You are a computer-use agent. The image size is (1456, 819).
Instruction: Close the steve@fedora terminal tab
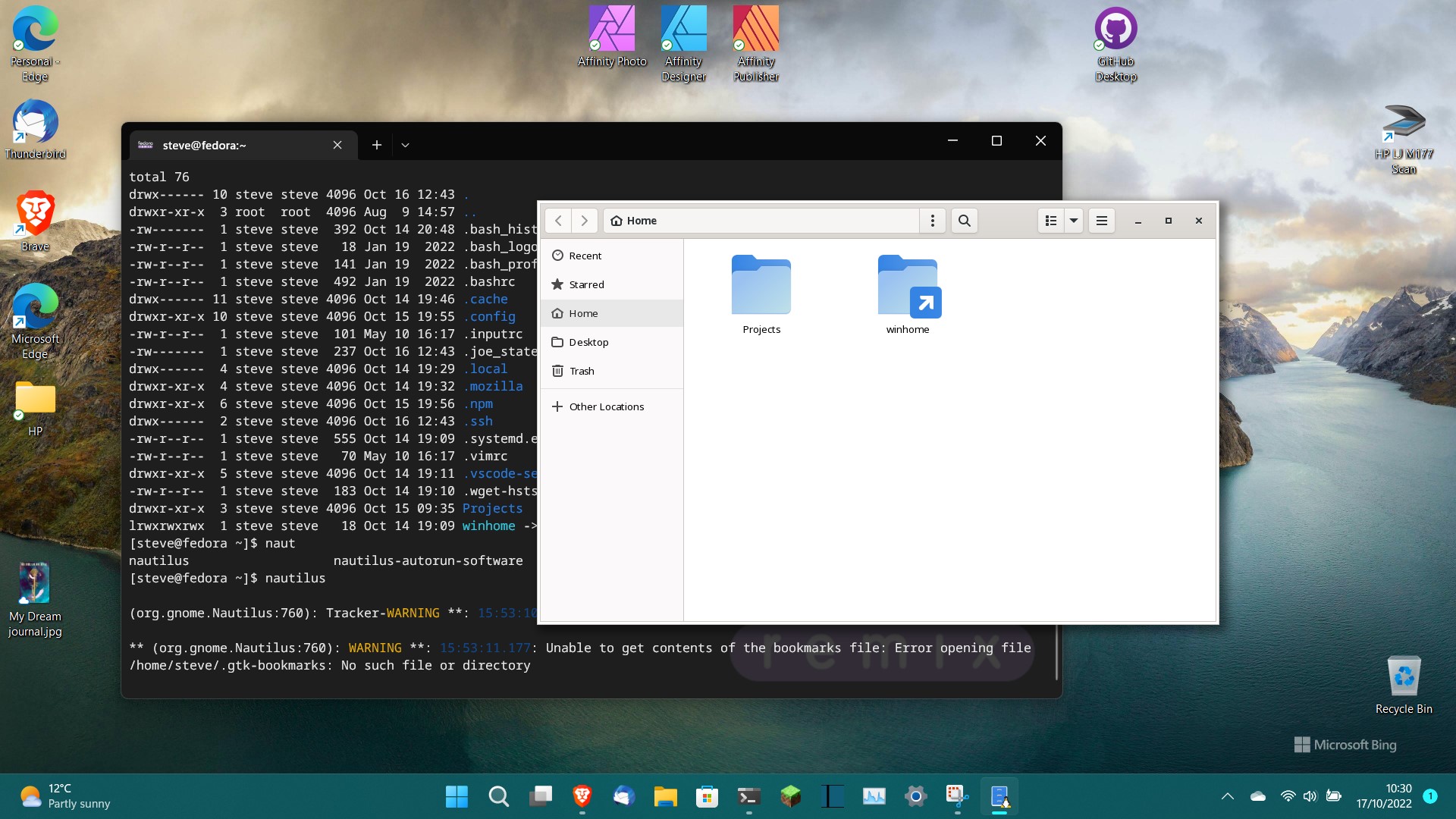337,145
